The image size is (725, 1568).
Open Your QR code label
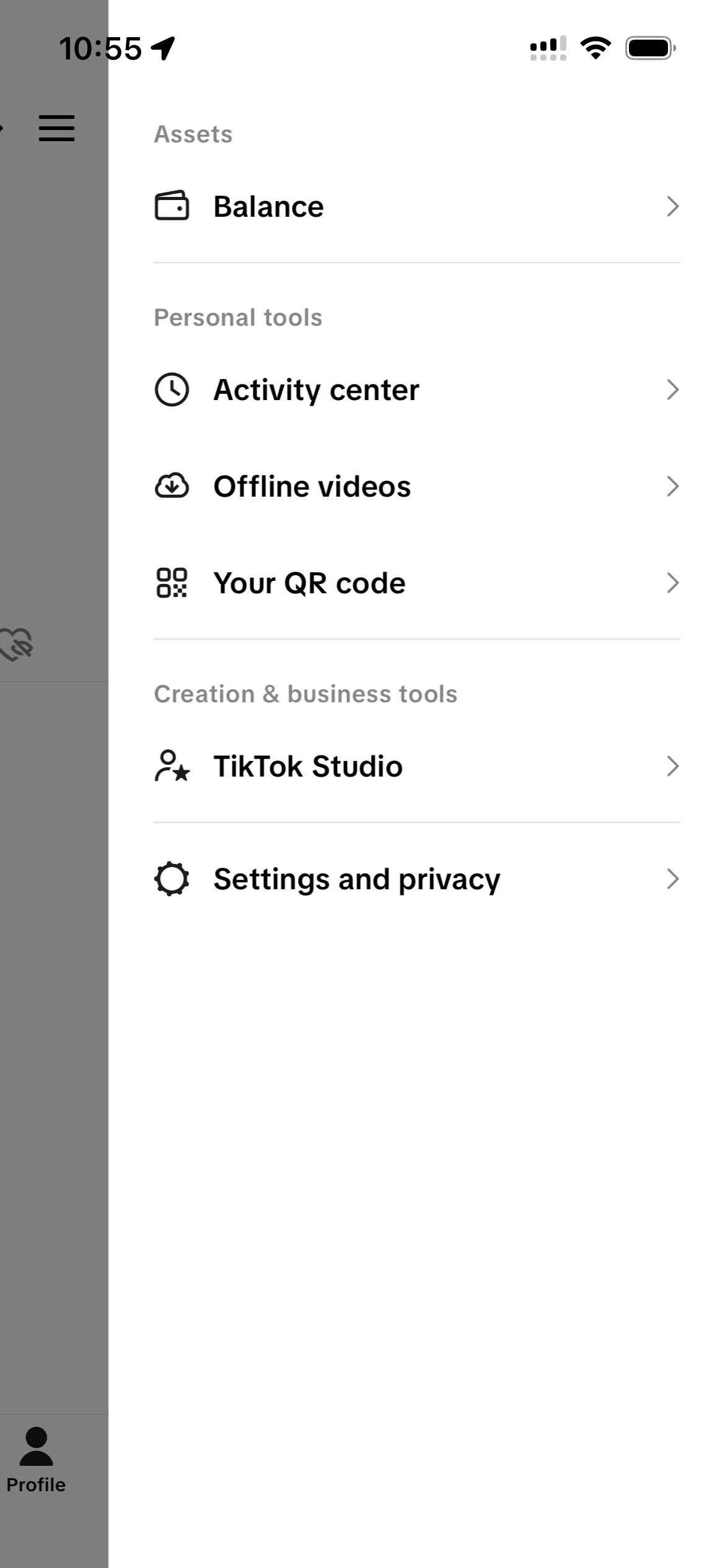pos(309,583)
